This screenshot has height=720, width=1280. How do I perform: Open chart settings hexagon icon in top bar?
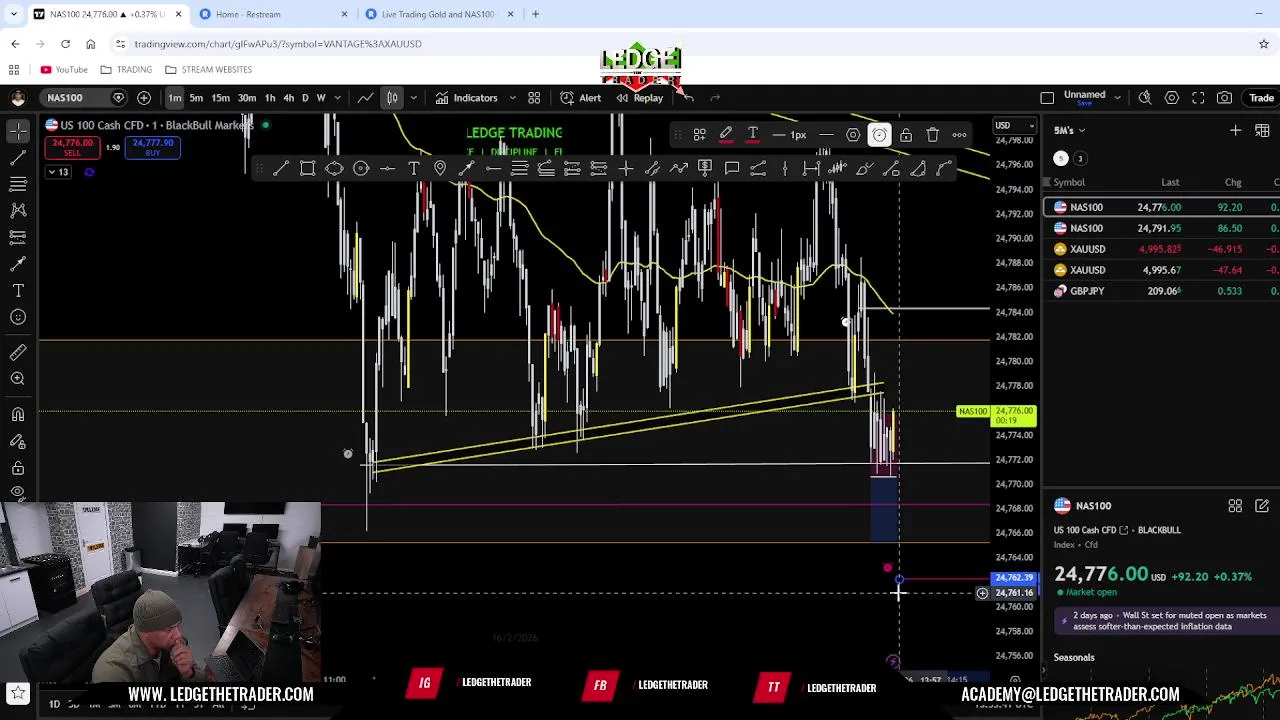[1172, 98]
